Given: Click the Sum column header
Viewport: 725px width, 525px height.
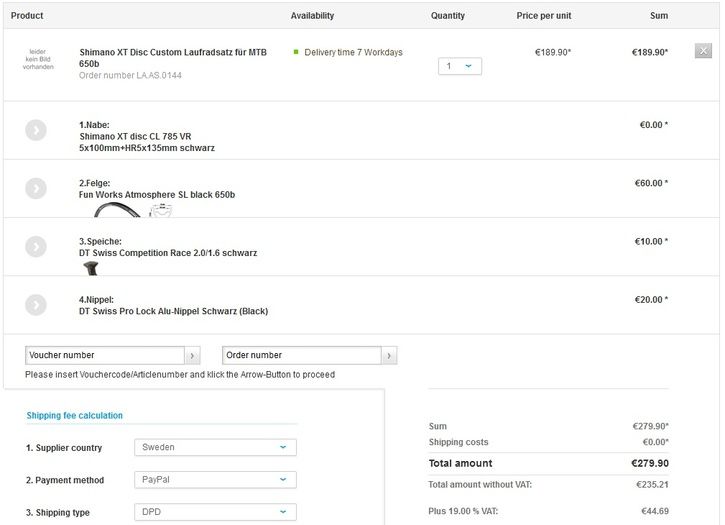Looking at the screenshot, I should click(659, 15).
